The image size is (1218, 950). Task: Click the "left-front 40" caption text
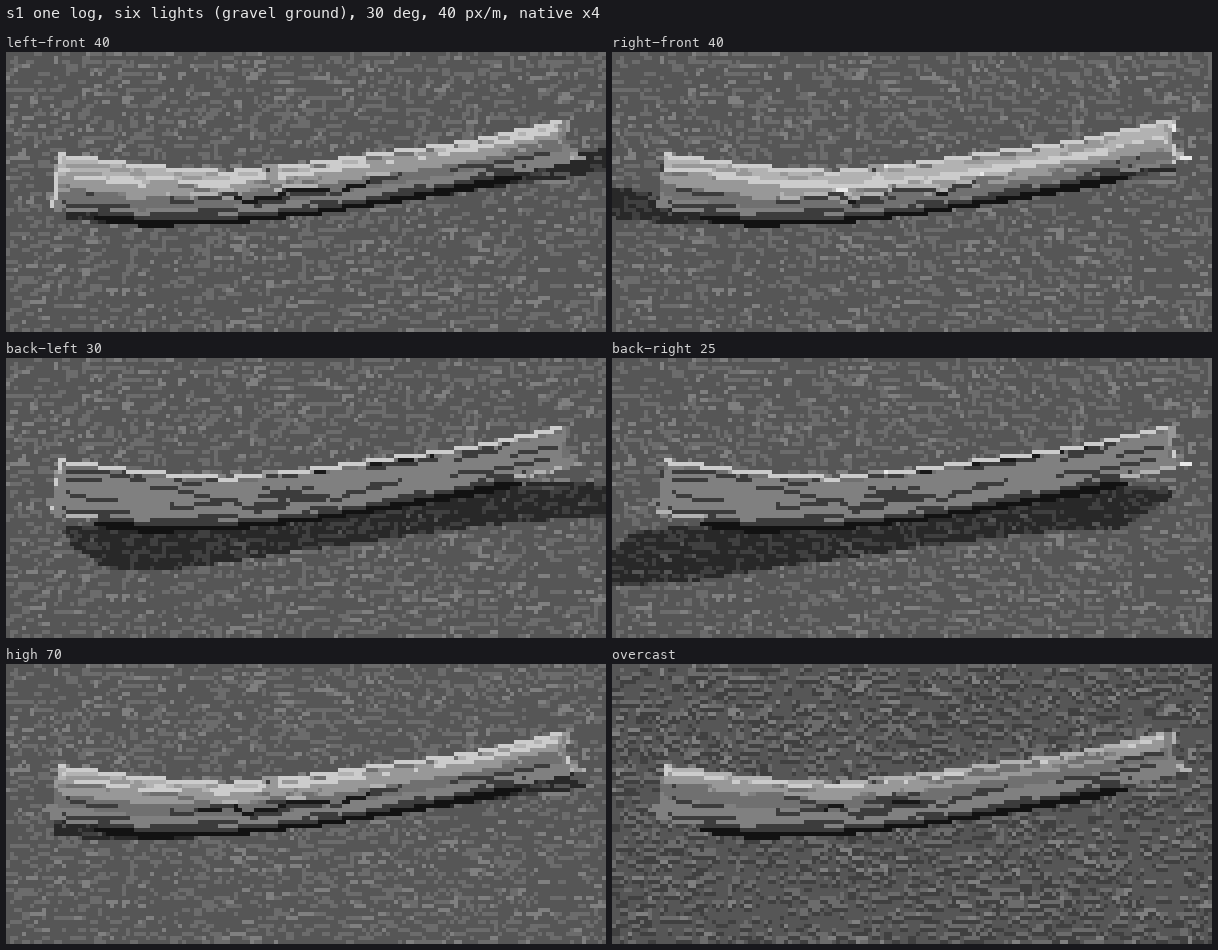tap(58, 42)
